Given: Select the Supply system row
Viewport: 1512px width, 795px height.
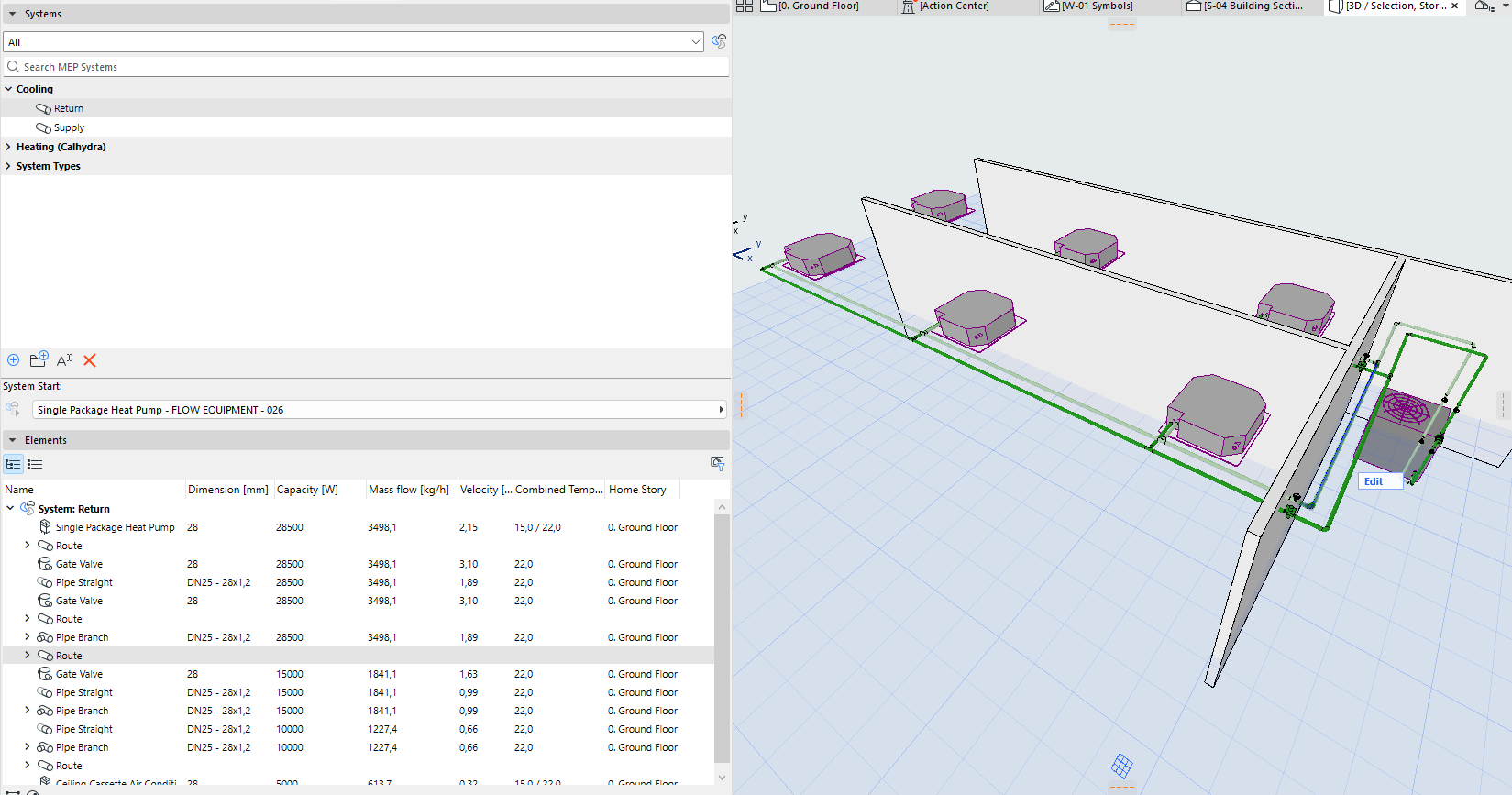Looking at the screenshot, I should [366, 127].
